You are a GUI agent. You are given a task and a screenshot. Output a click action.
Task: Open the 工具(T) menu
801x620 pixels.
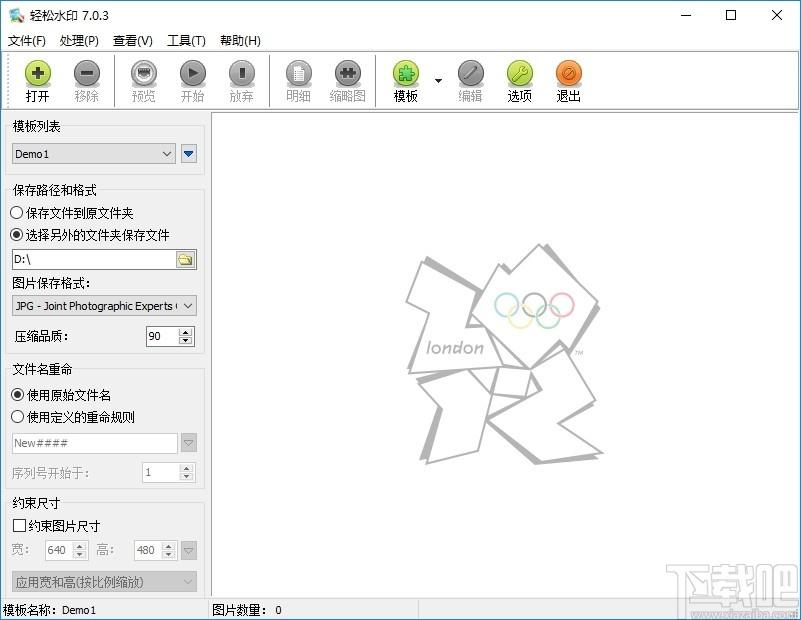(x=186, y=40)
